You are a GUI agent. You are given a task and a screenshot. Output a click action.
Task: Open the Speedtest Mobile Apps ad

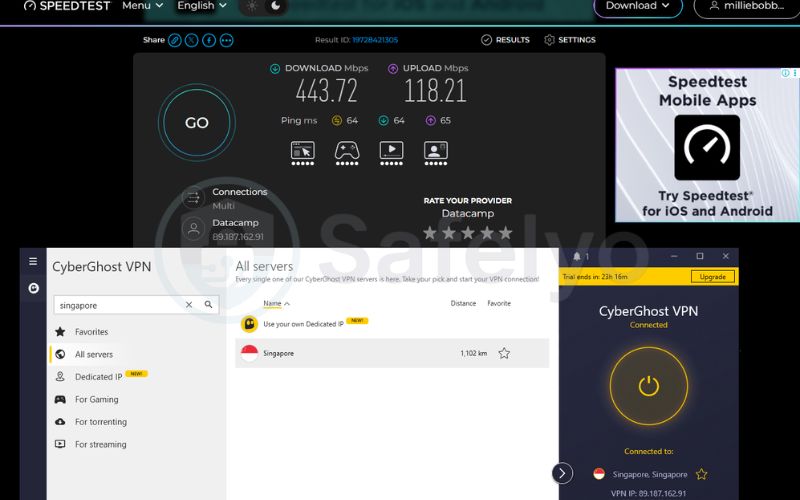coord(707,145)
